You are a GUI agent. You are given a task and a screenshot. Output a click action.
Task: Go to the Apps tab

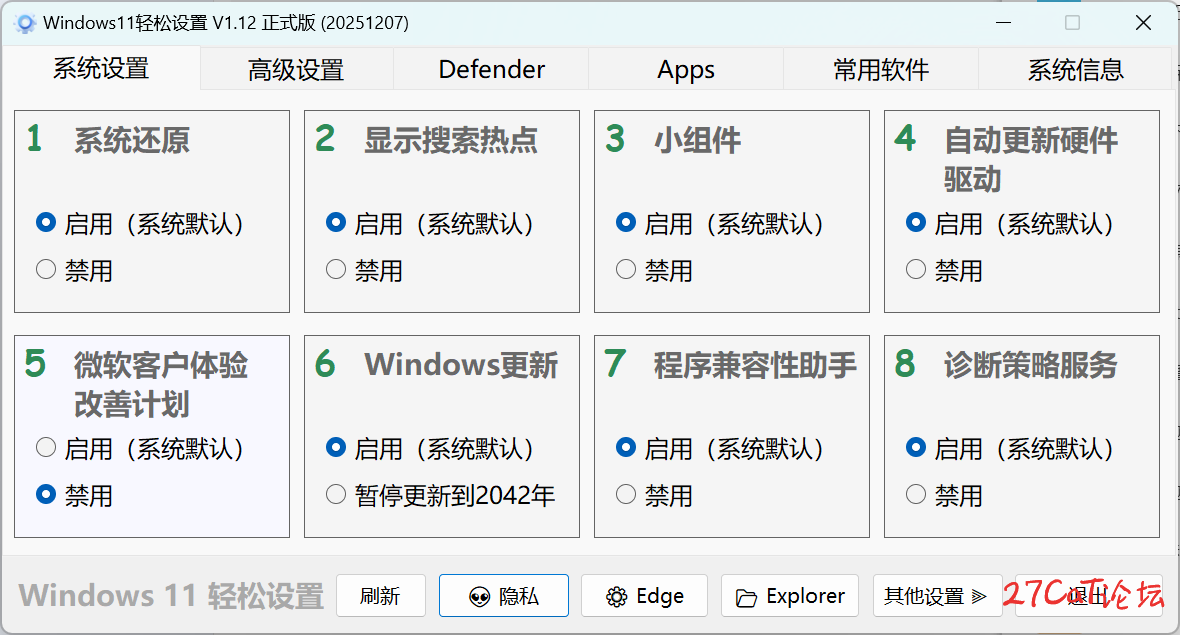click(686, 70)
